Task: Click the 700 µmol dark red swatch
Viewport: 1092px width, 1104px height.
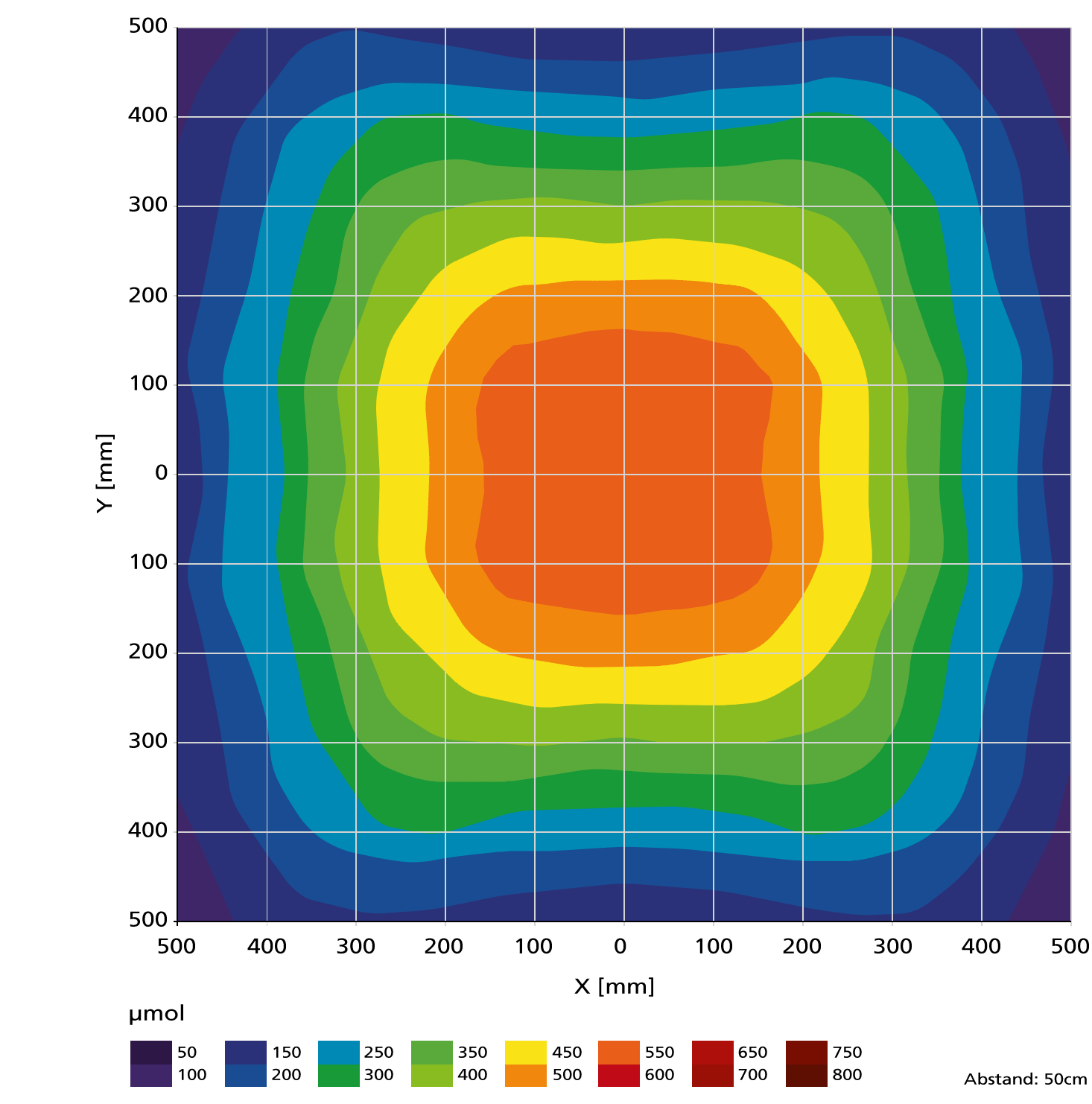Action: click(713, 1075)
